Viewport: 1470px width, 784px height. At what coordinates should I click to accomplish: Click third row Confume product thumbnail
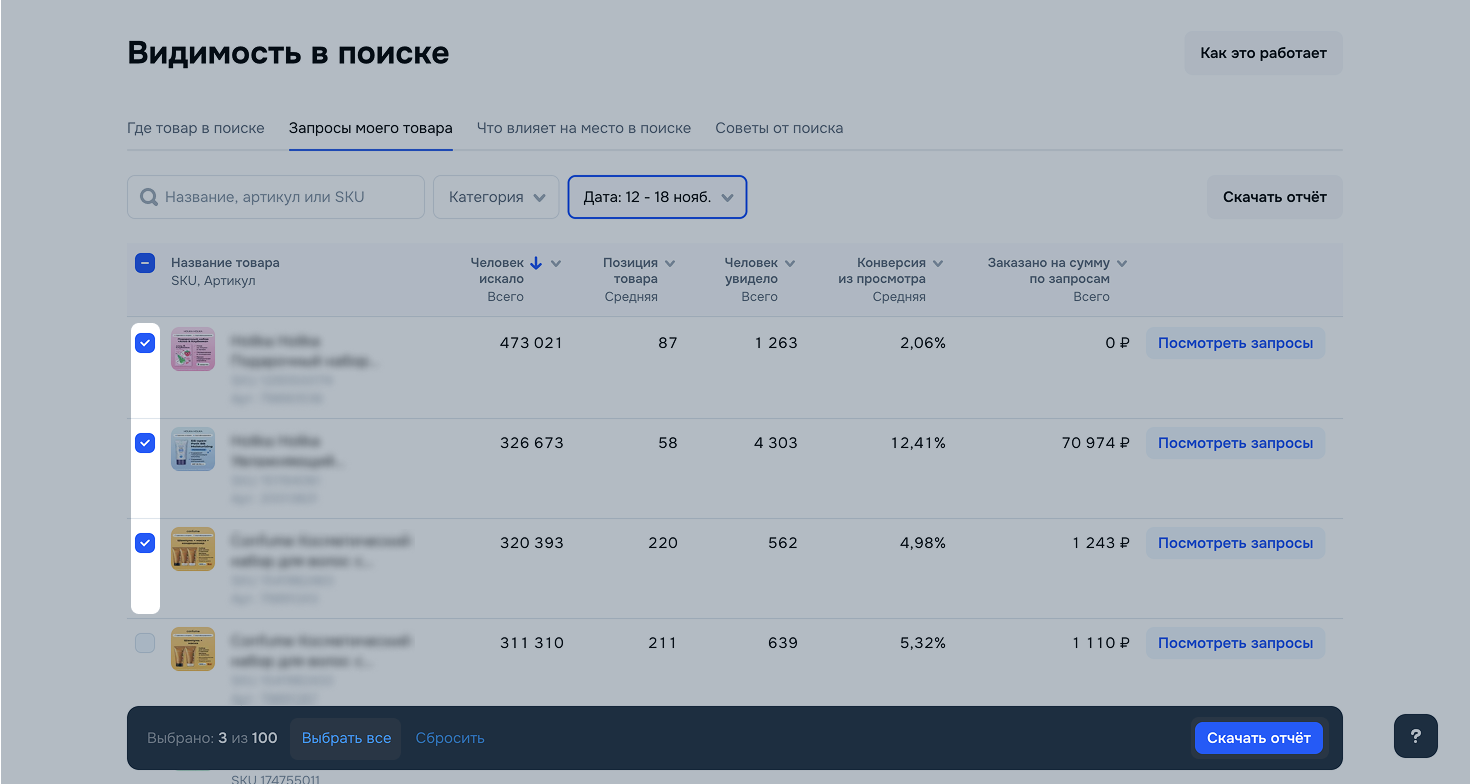point(193,549)
